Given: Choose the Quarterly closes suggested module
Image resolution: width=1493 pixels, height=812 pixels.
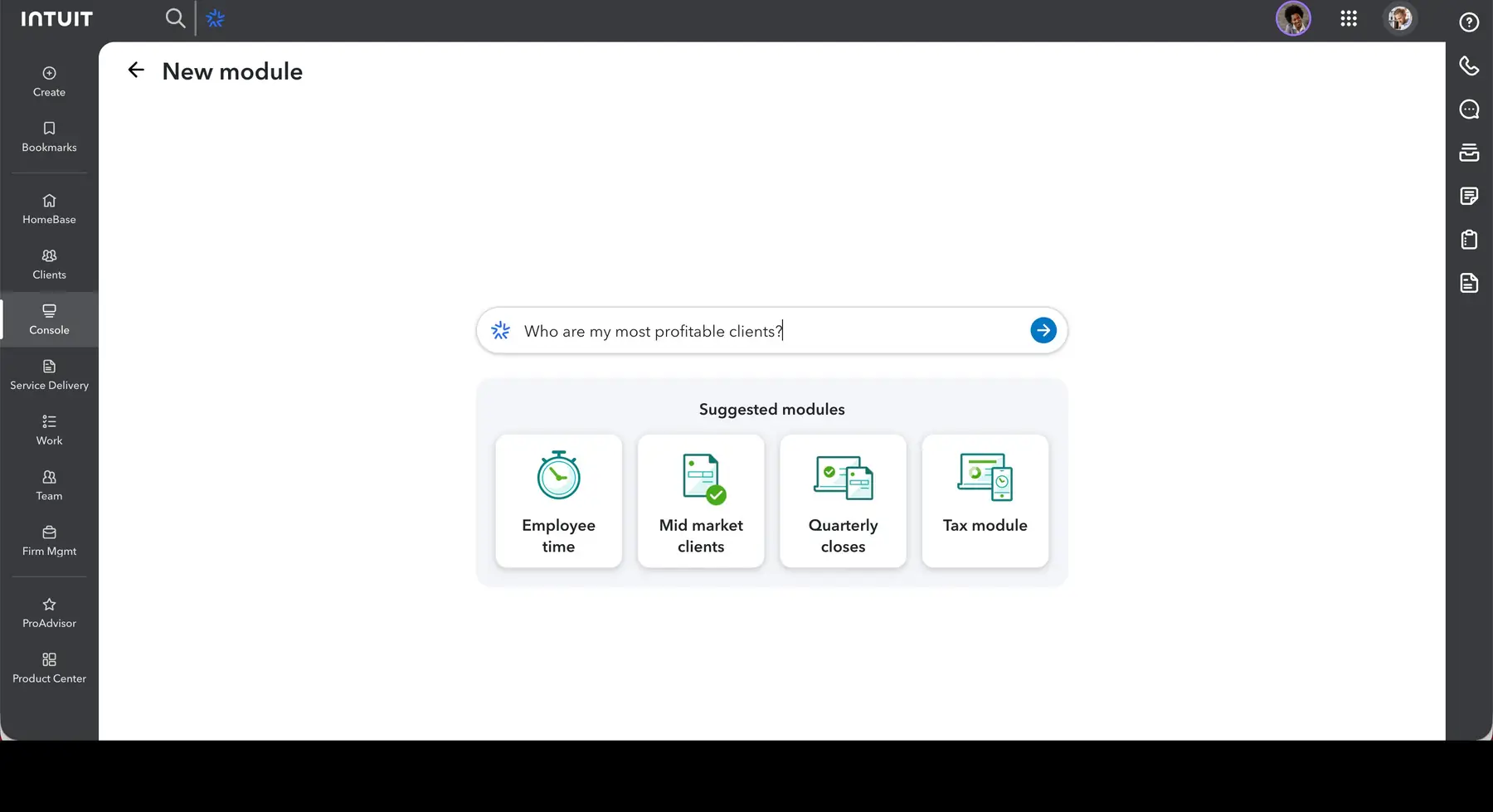Looking at the screenshot, I should point(843,501).
